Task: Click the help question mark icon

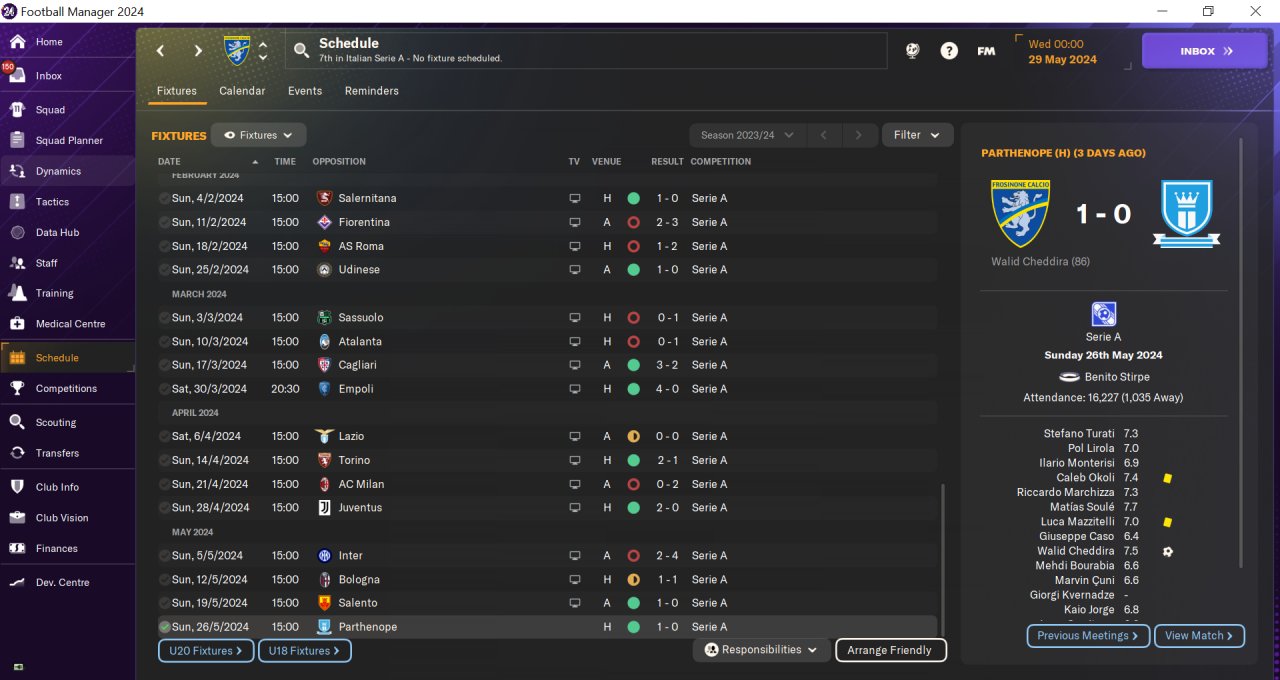Action: pos(949,51)
